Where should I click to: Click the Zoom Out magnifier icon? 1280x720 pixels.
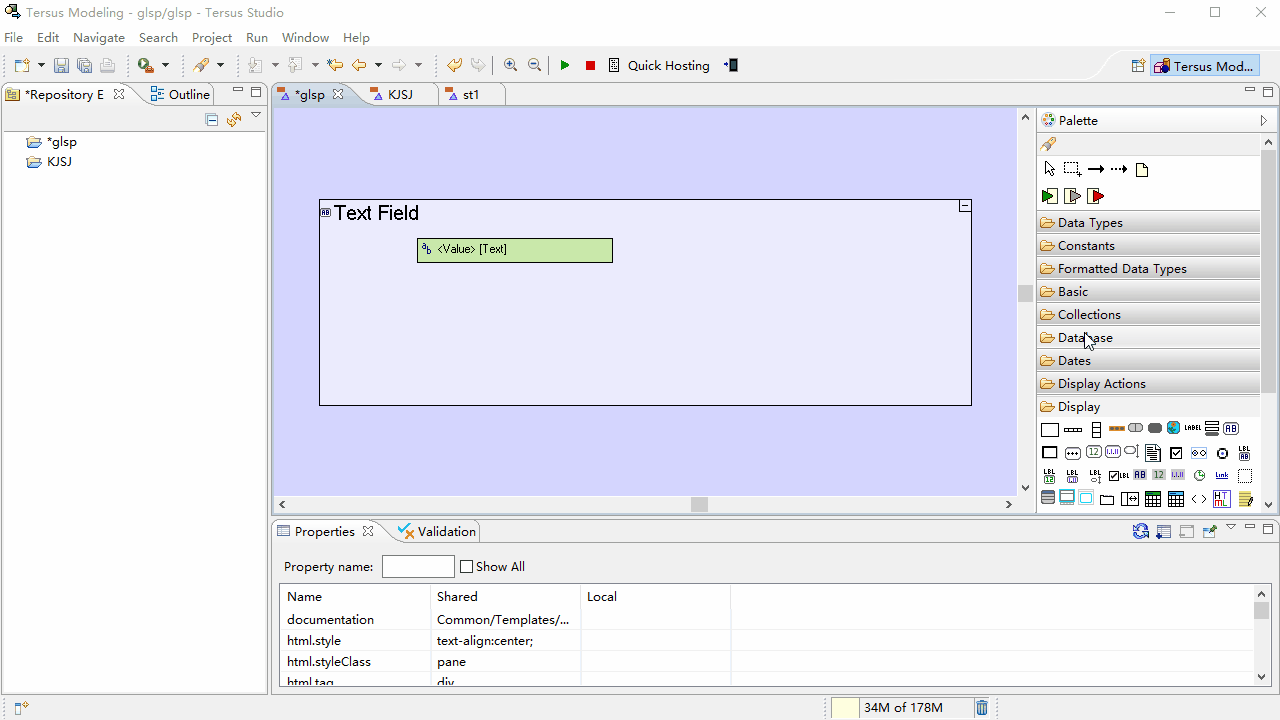pos(534,65)
